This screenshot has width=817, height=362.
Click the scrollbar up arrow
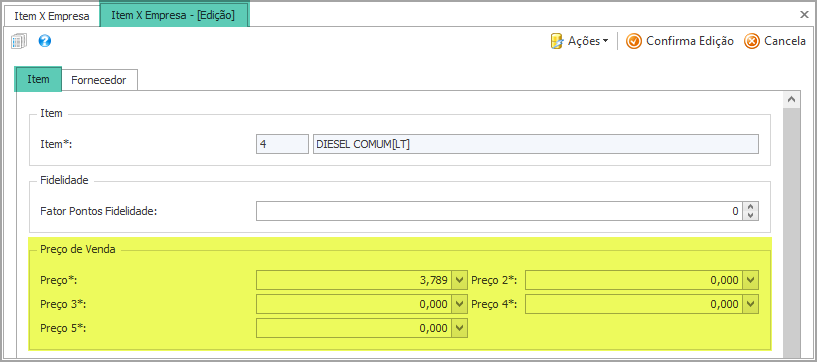point(791,99)
